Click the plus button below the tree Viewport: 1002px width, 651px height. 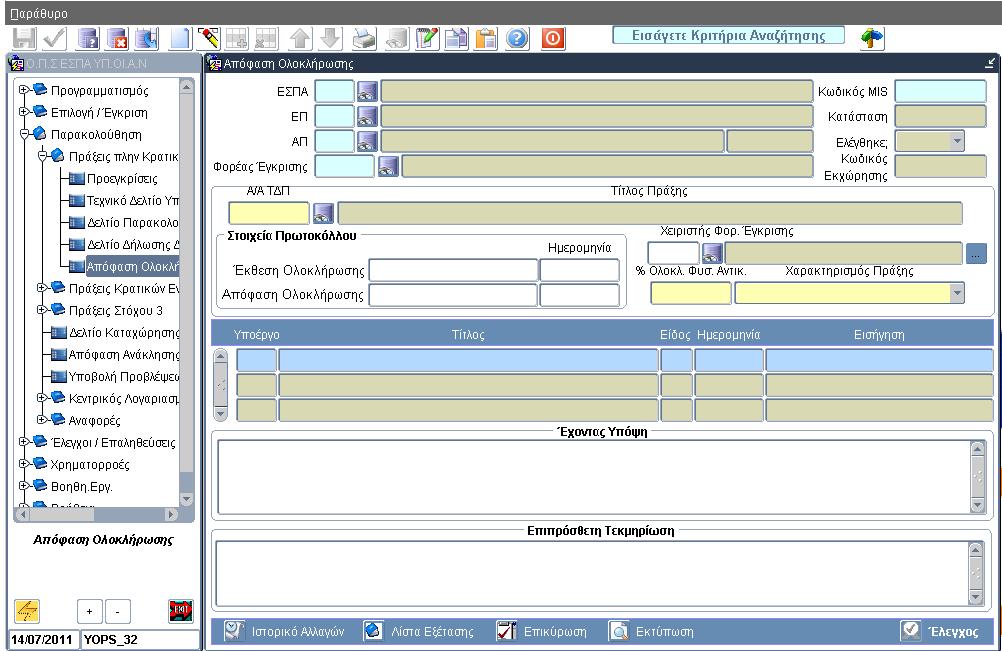point(89,611)
